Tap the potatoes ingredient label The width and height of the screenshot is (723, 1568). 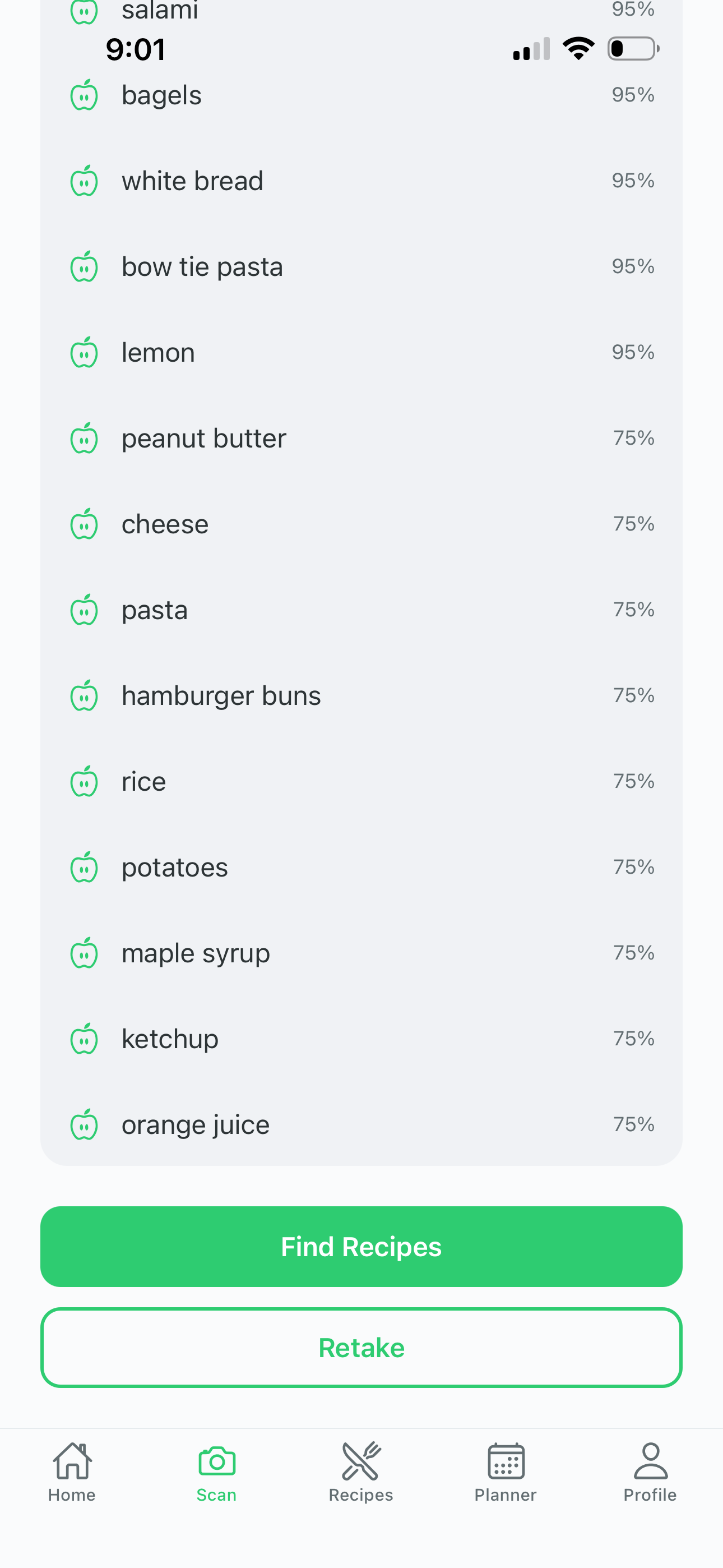pos(175,868)
